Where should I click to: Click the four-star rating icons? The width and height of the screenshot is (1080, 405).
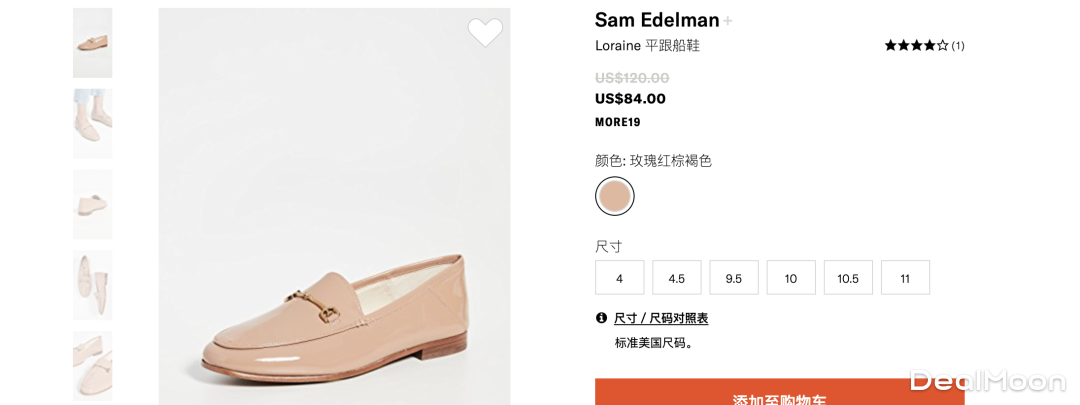point(916,45)
